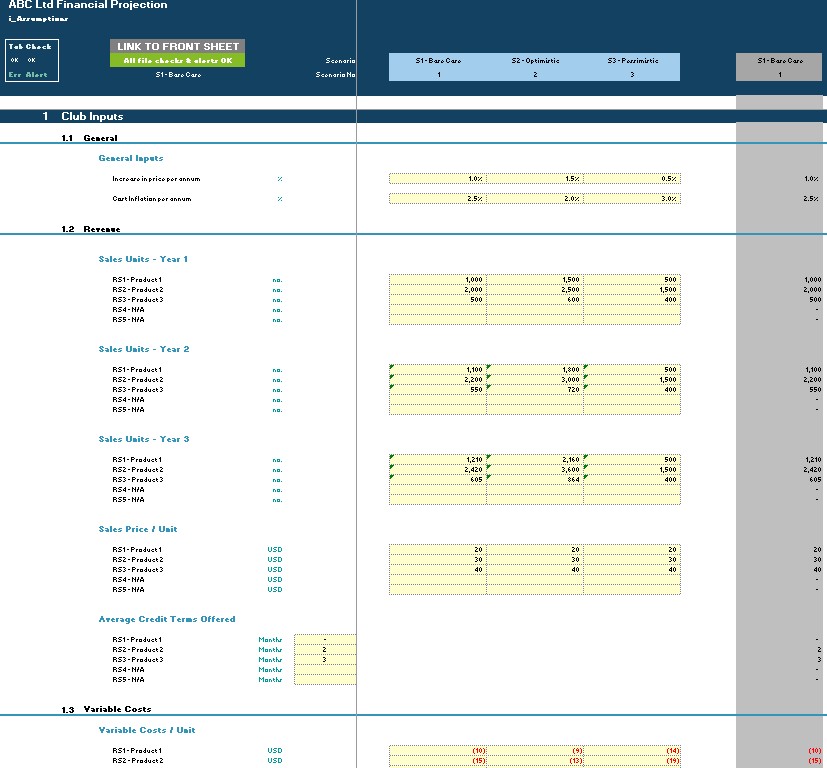Select Year 3 RS2 Optimistic cell showing 3,600
Screen dimensions: 827x768
point(534,470)
